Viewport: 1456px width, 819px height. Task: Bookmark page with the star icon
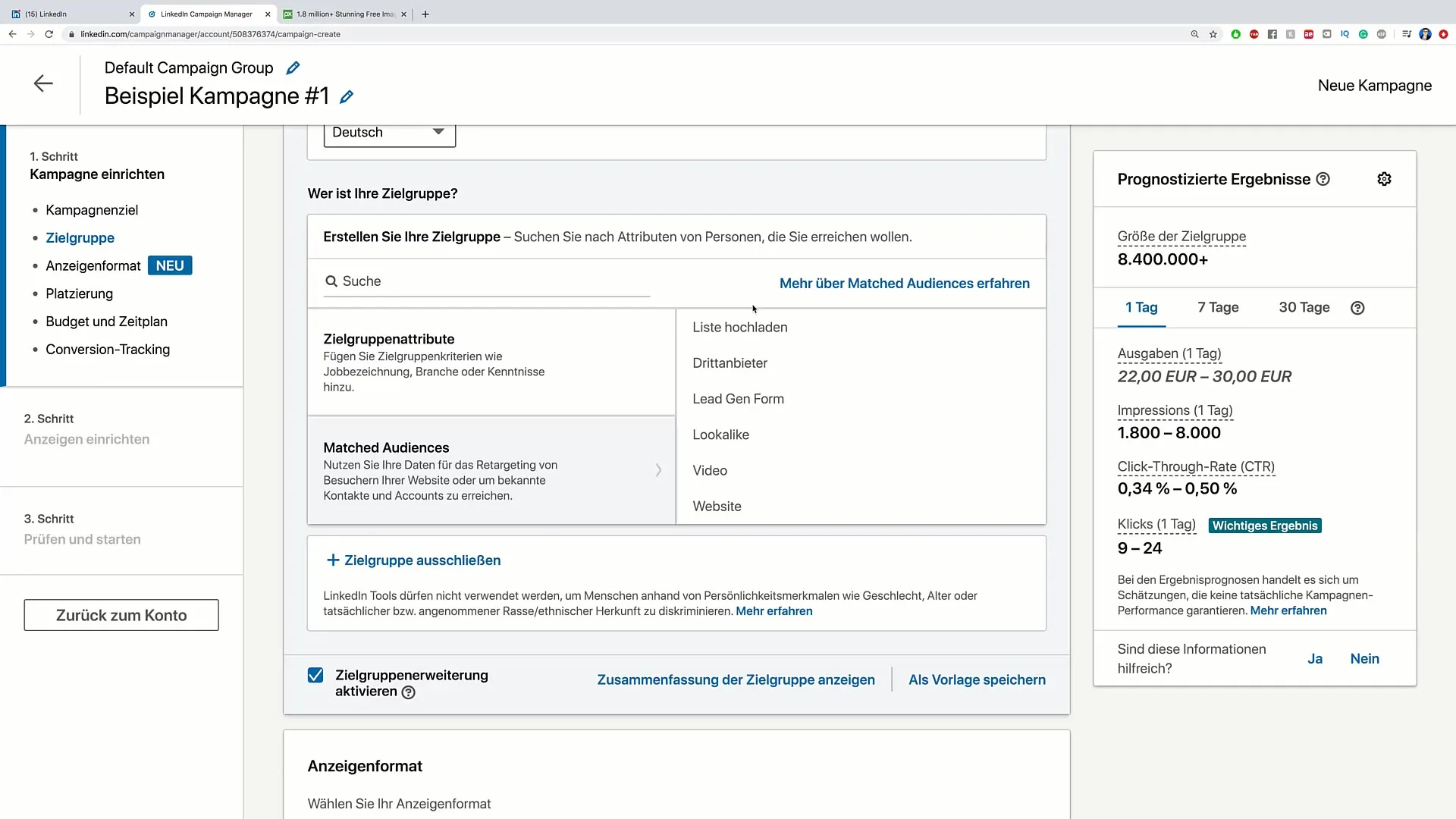point(1213,34)
